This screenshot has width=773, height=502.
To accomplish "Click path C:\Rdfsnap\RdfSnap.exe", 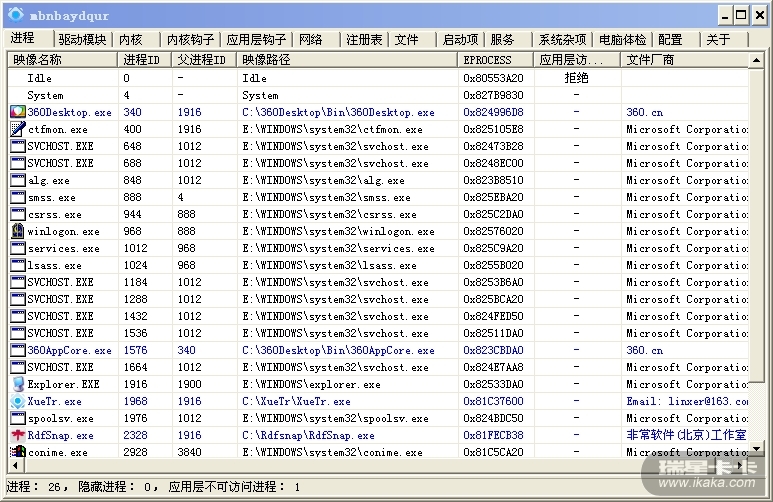I will [308, 435].
